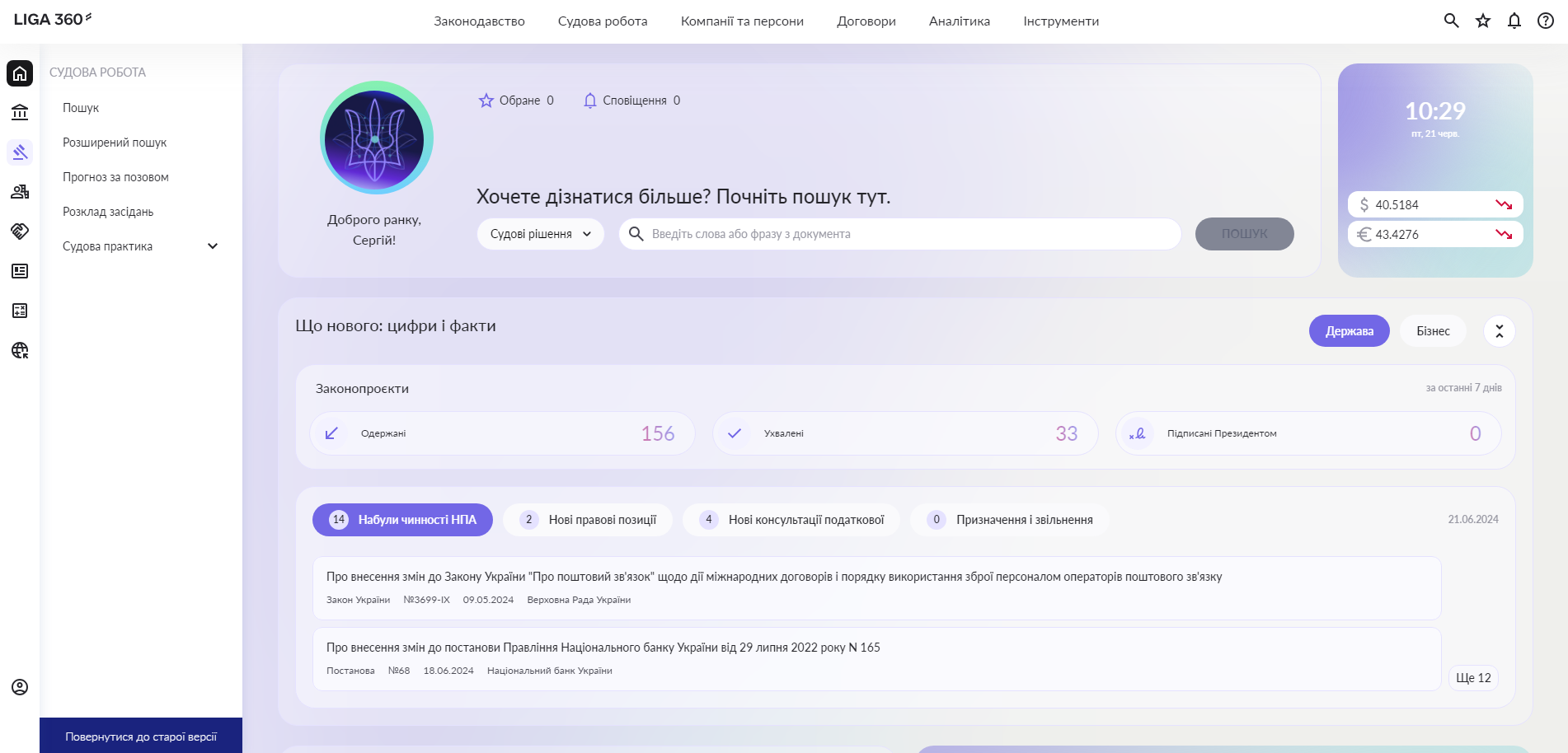
Task: Switch to the Держава filter
Action: 1349,331
